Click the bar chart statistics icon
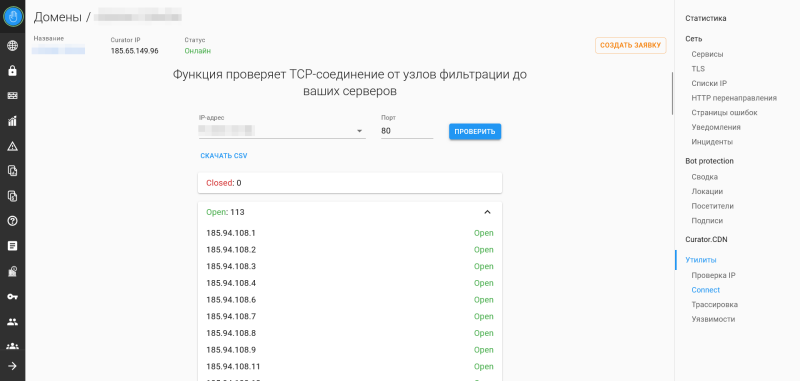The image size is (800, 381). [x=12, y=121]
